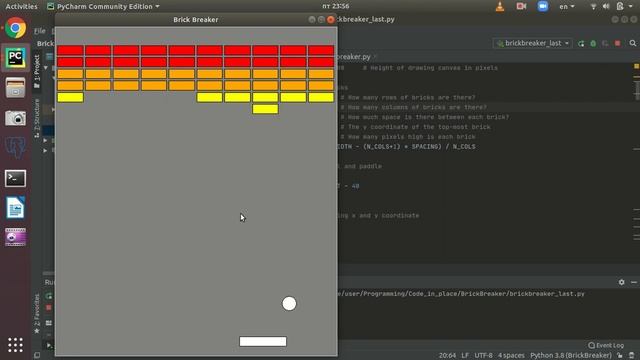Image resolution: width=640 pixels, height=360 pixels.
Task: Open the top bar clock
Action: pos(336,6)
